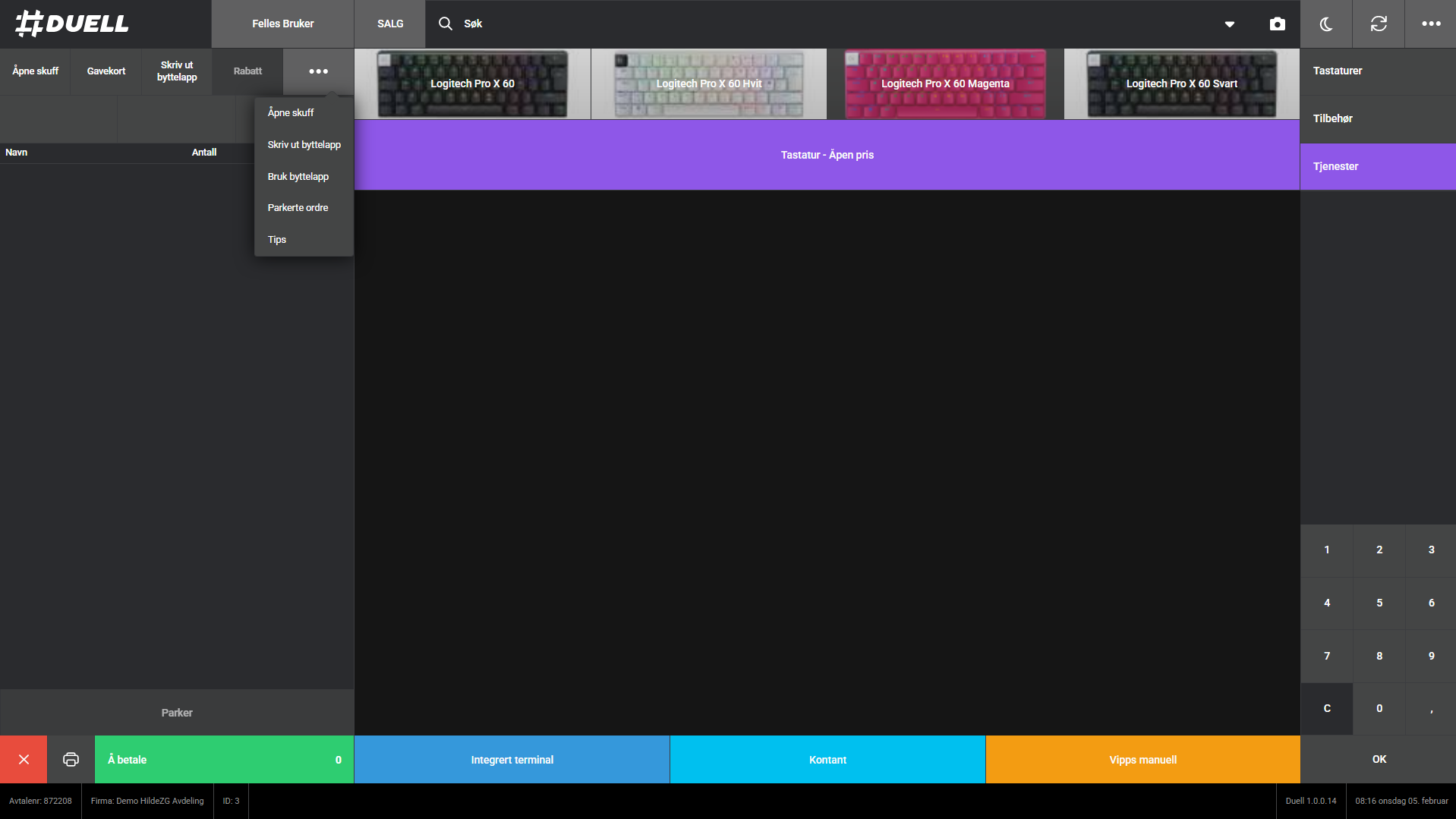1456x819 pixels.
Task: Open the Tjenester category
Action: point(1378,166)
